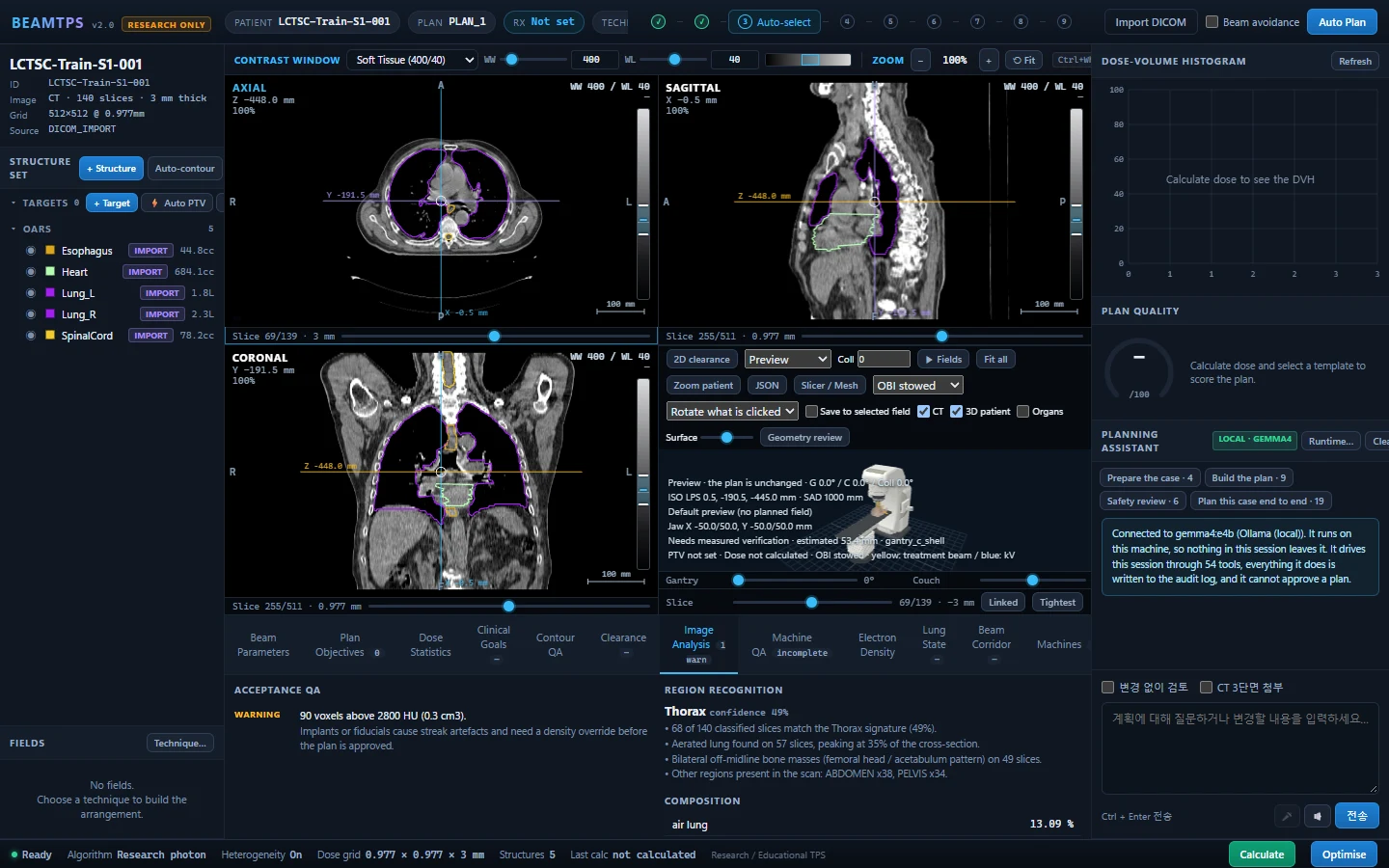Click the Auto Plan button

pyautogui.click(x=1342, y=21)
